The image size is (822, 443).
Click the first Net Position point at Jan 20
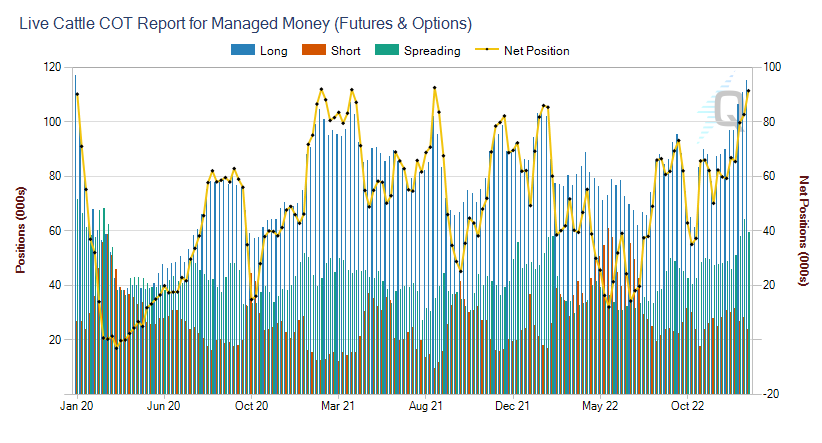tap(77, 94)
